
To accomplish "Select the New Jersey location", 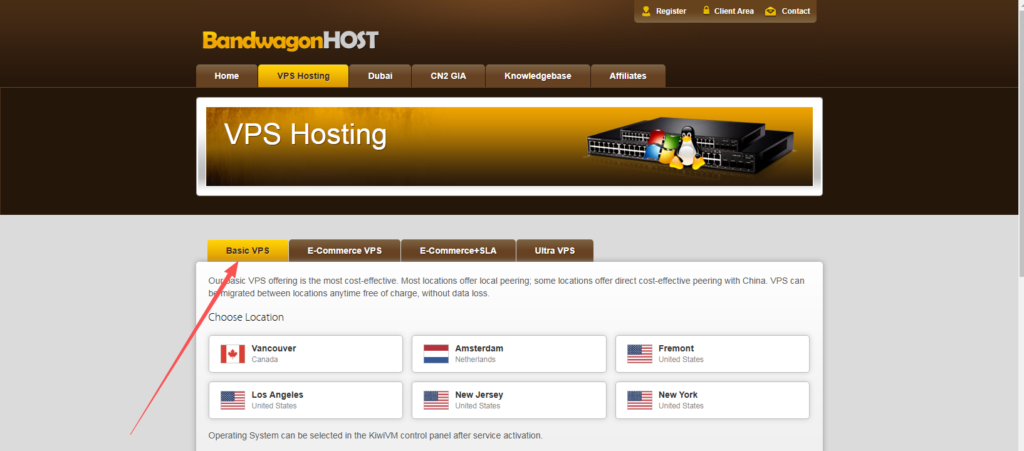I will (x=509, y=400).
